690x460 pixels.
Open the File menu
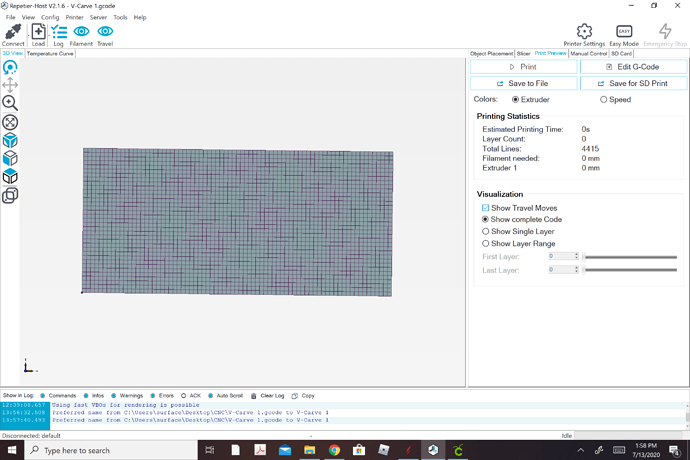pyautogui.click(x=11, y=18)
